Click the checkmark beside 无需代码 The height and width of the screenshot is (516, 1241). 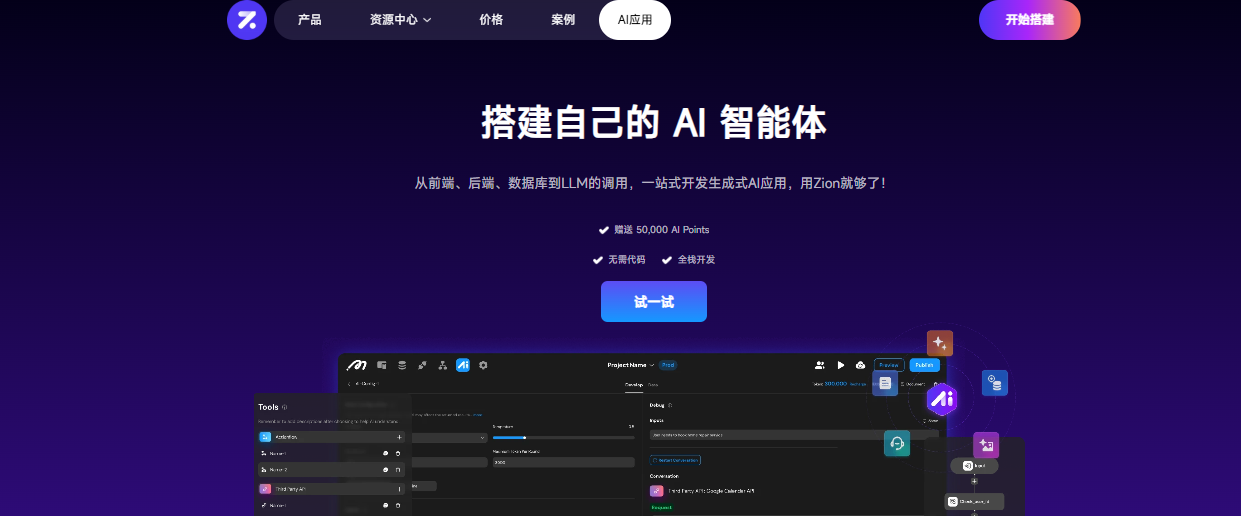[x=598, y=260]
